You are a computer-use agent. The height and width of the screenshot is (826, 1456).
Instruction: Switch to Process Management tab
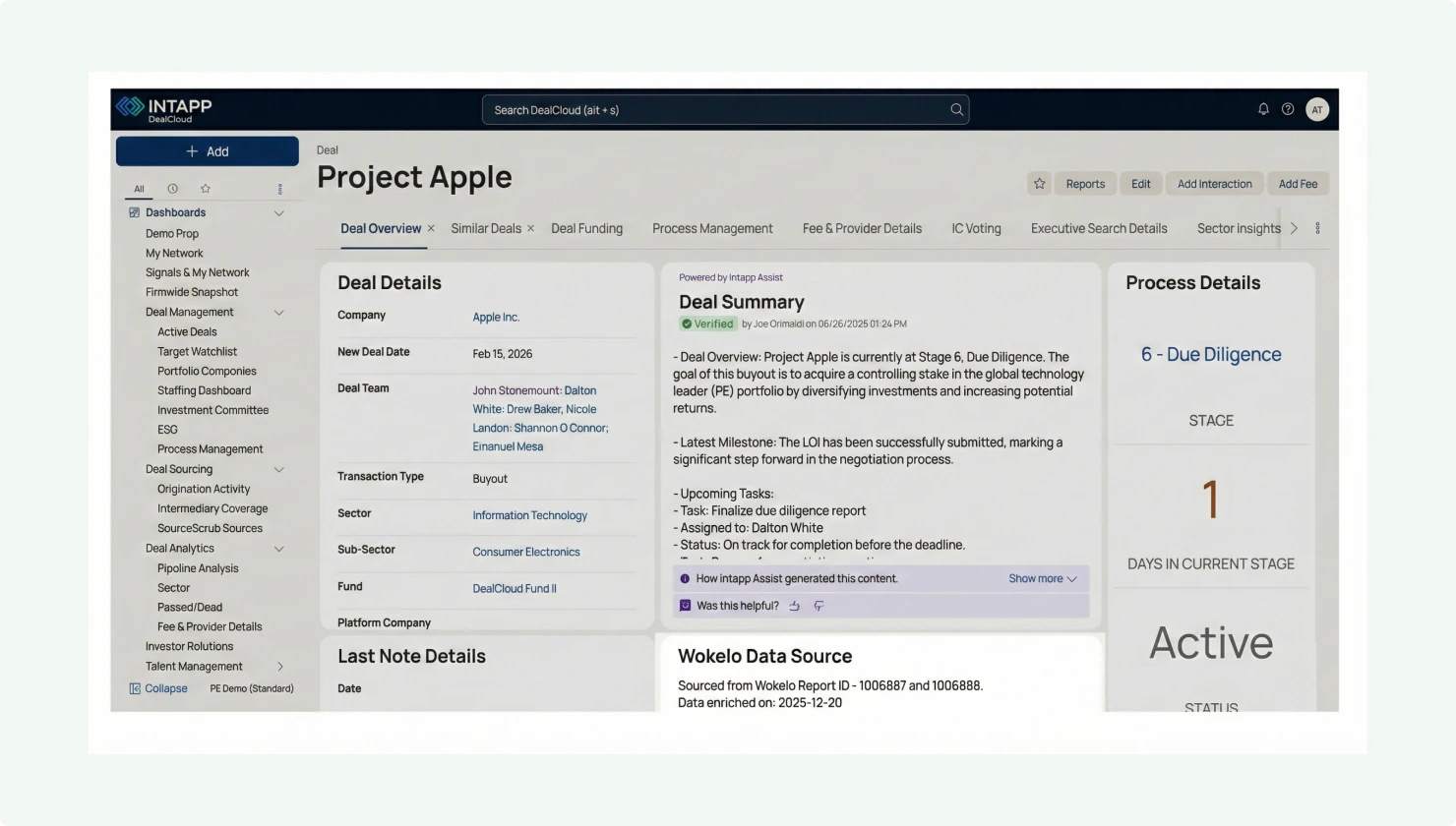[x=712, y=228]
